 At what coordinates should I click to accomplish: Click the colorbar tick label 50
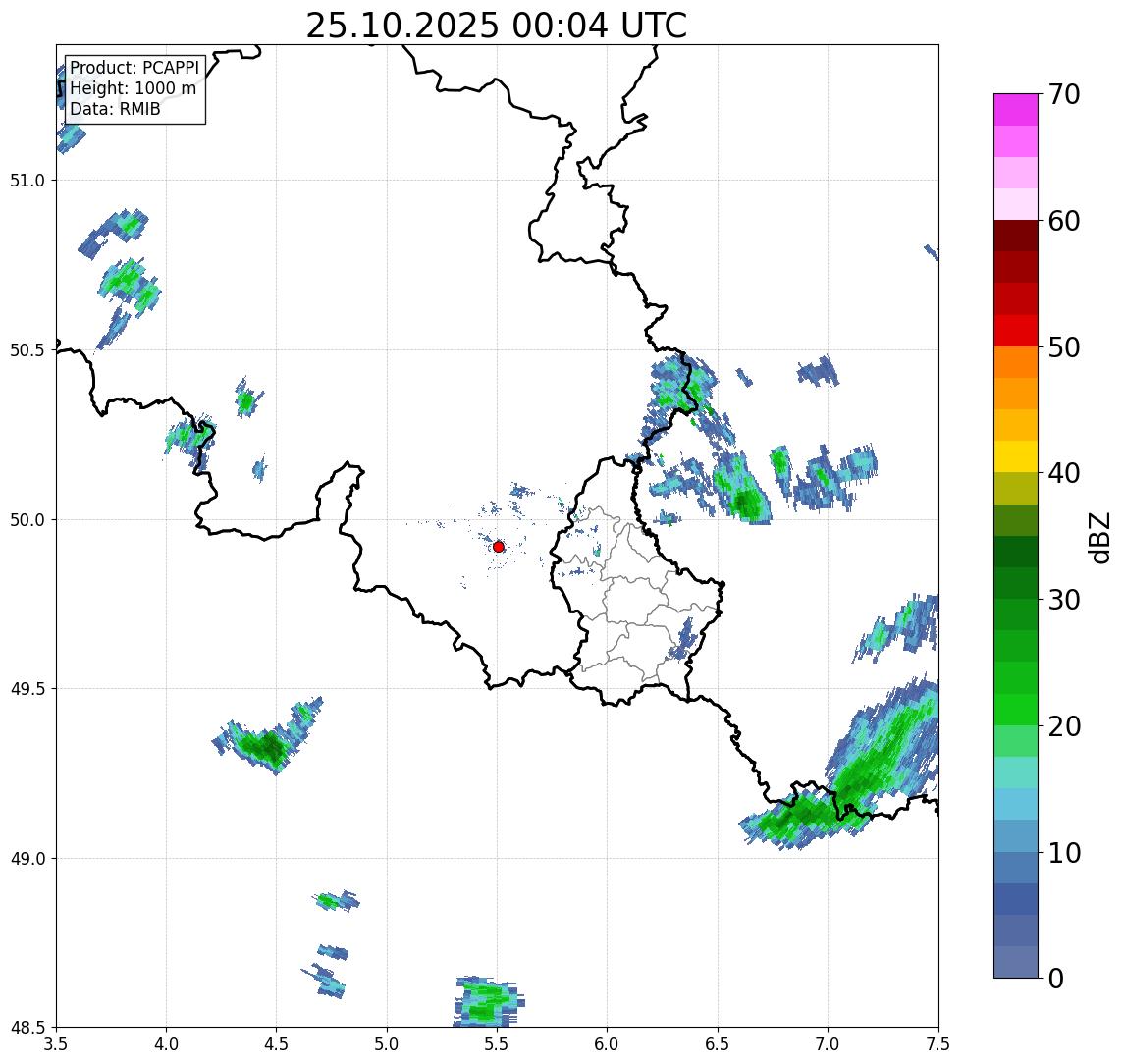click(x=1064, y=347)
